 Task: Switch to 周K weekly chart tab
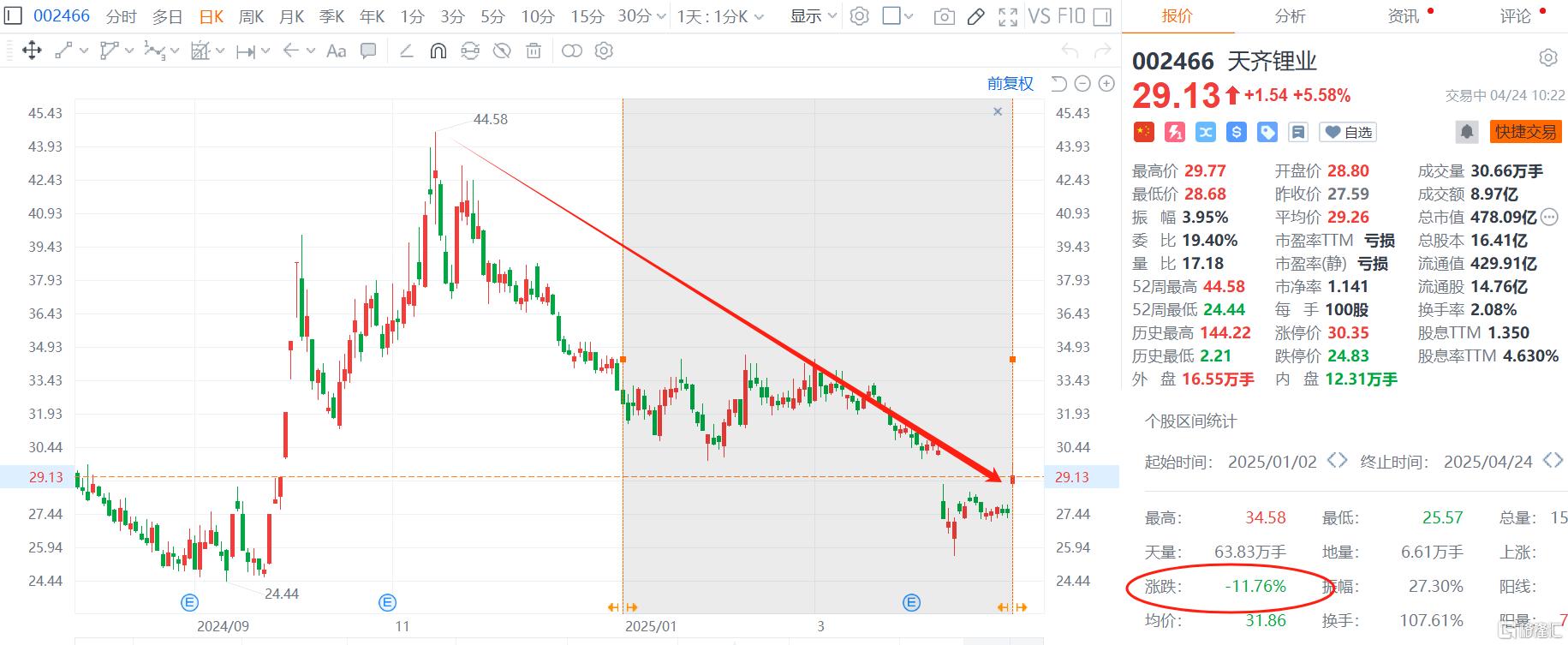pos(251,16)
